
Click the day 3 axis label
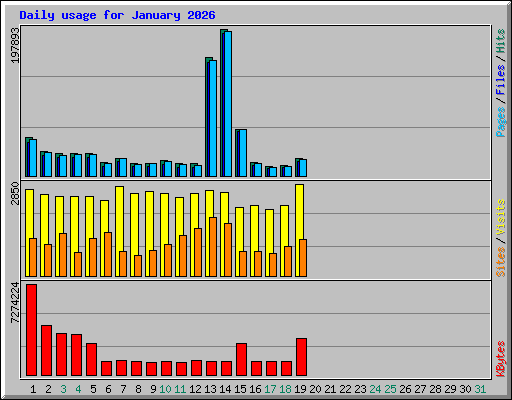pos(63,389)
